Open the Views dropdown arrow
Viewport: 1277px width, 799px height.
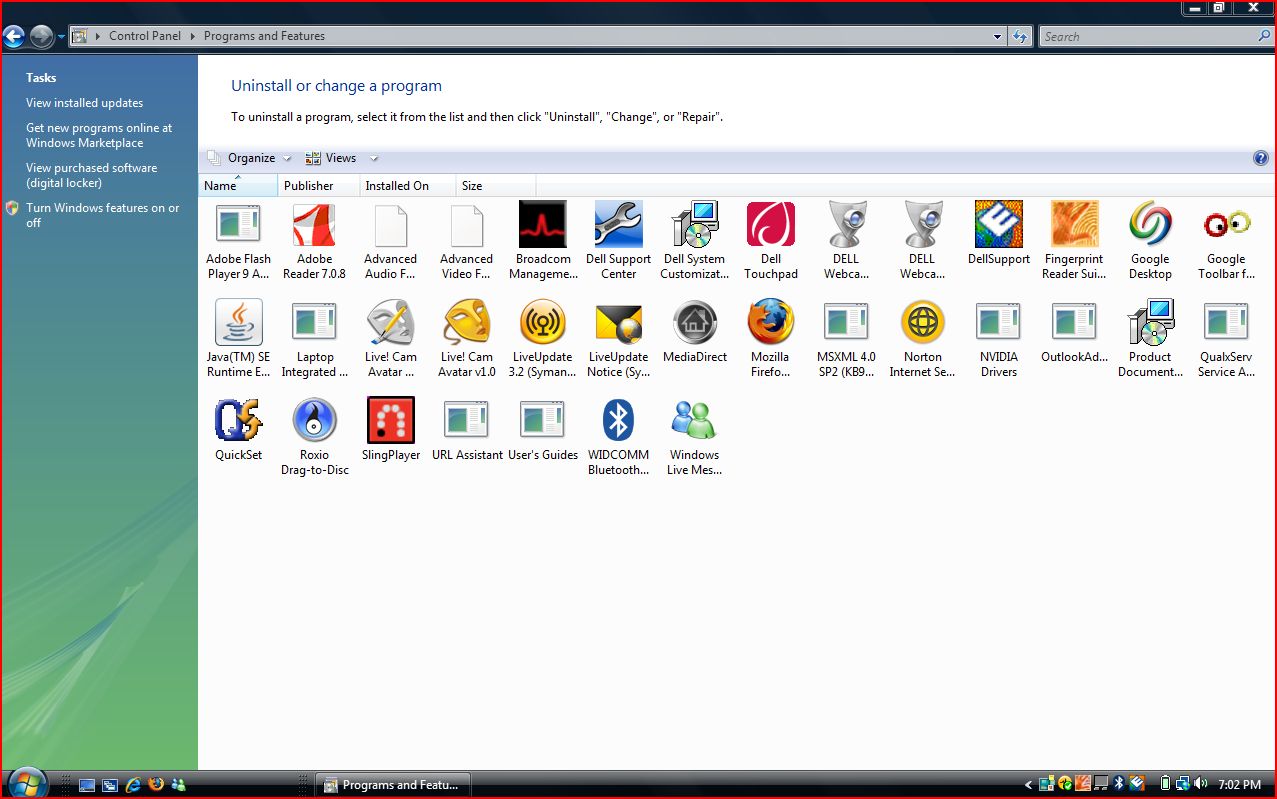[374, 158]
